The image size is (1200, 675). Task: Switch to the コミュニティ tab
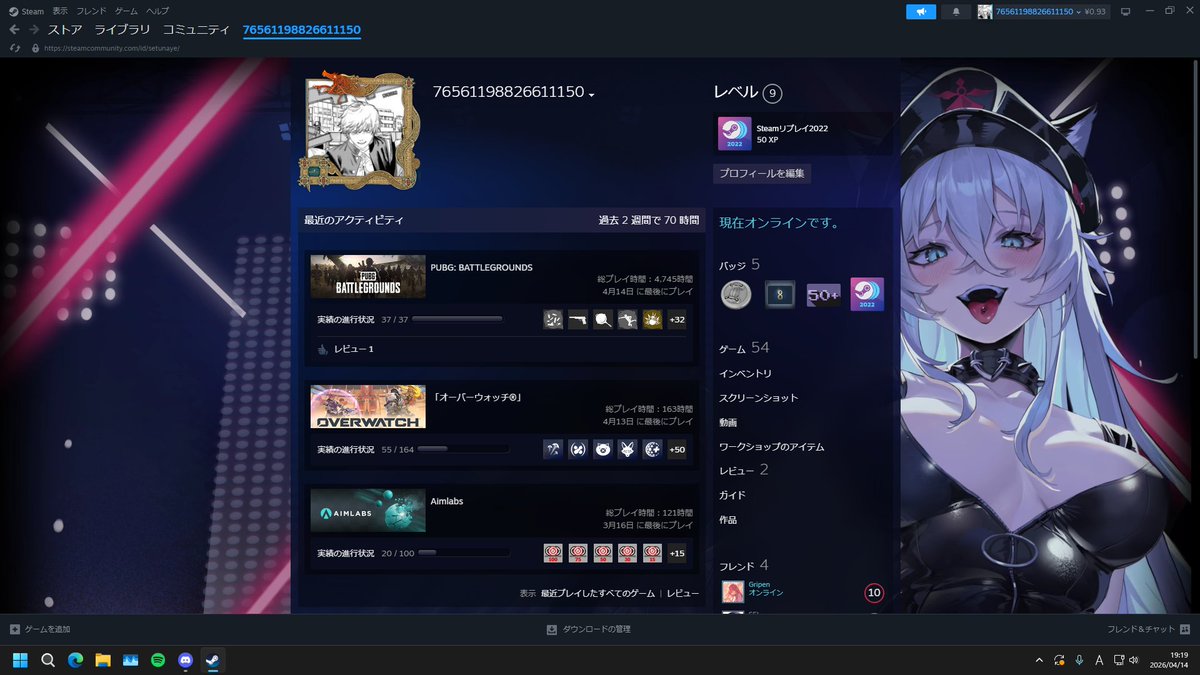pos(196,30)
